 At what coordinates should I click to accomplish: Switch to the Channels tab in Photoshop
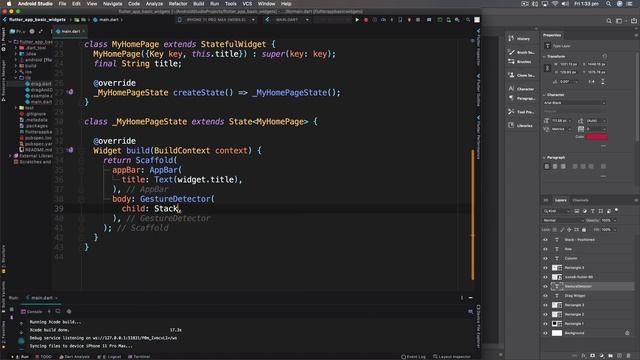click(x=580, y=200)
